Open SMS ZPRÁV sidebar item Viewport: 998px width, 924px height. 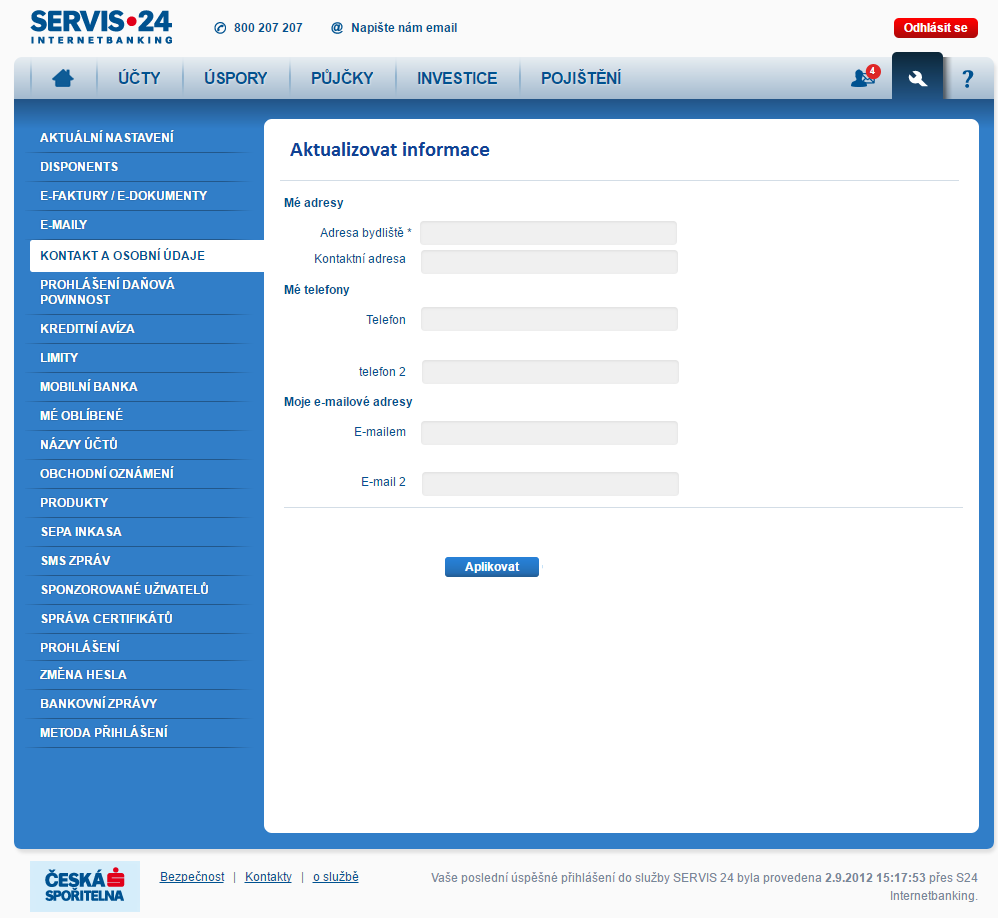coord(76,561)
